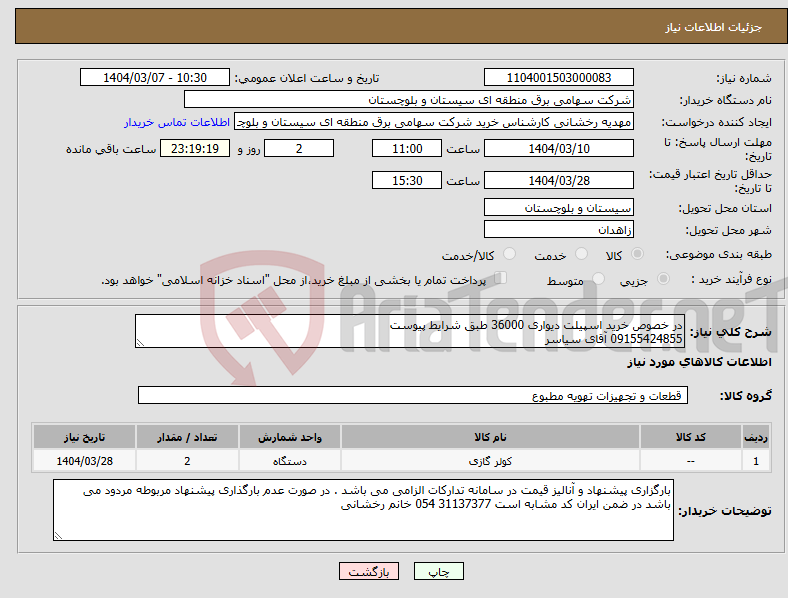Click the table need date cell 1404/03/28
Image resolution: width=788 pixels, height=598 pixels.
[84, 461]
